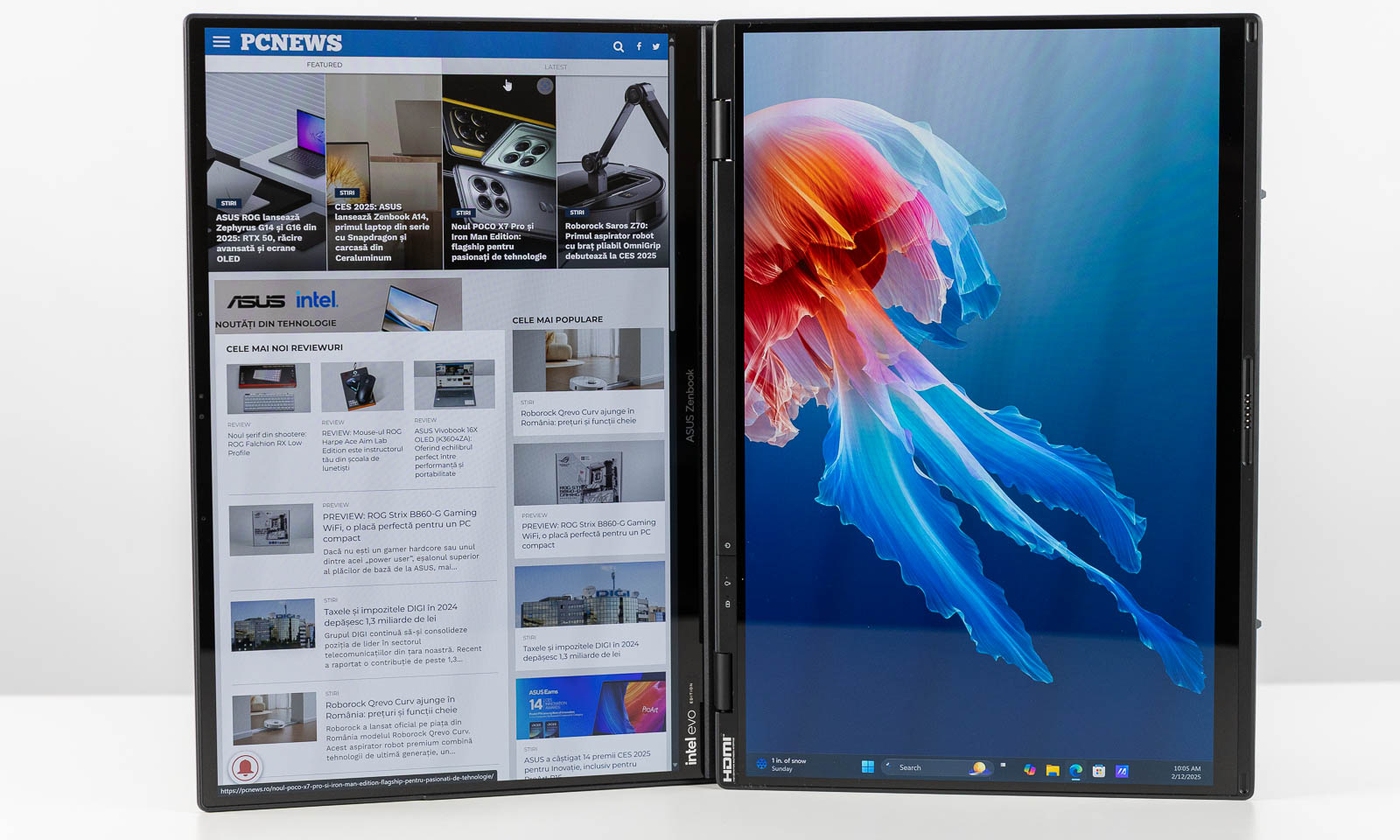Open the hamburger menu beside the PCNEWS logo
Screen dimensions: 1400x840
click(221, 41)
